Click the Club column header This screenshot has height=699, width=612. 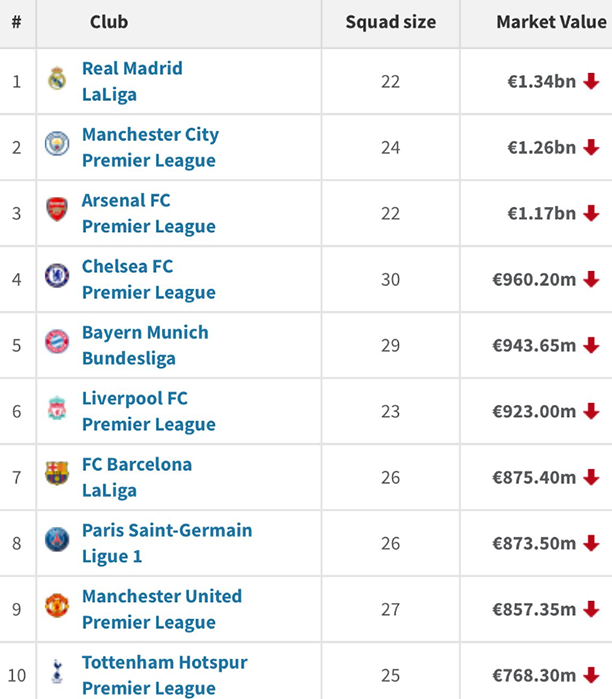pos(109,22)
